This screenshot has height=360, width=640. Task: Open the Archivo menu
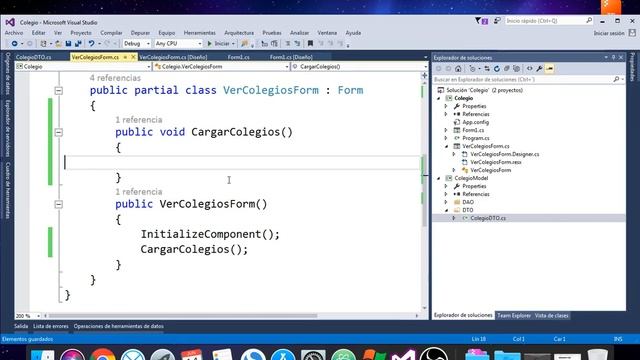14,33
